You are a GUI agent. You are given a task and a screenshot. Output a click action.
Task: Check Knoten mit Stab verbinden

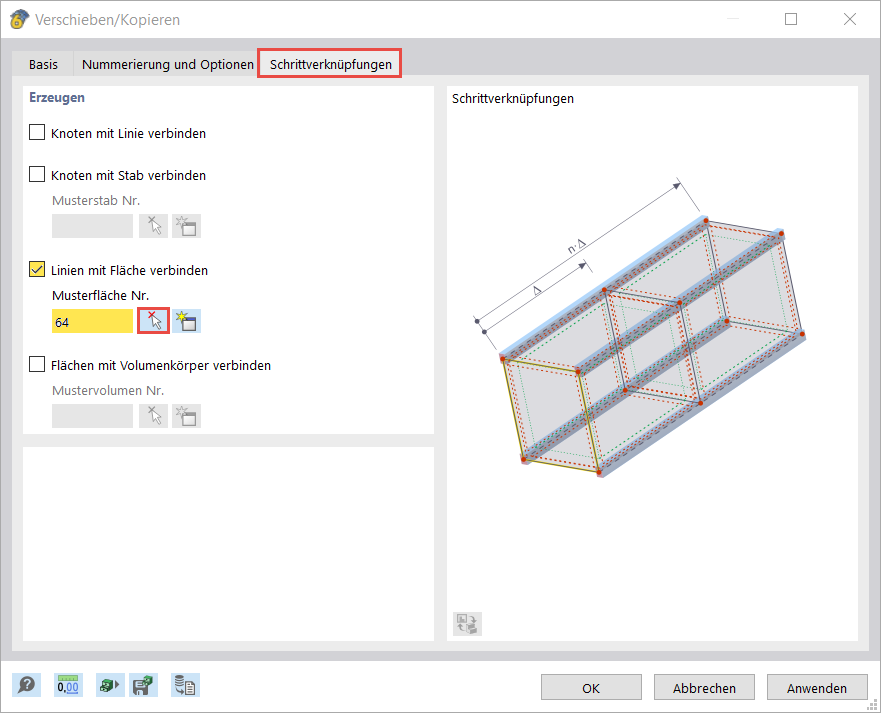[36, 174]
